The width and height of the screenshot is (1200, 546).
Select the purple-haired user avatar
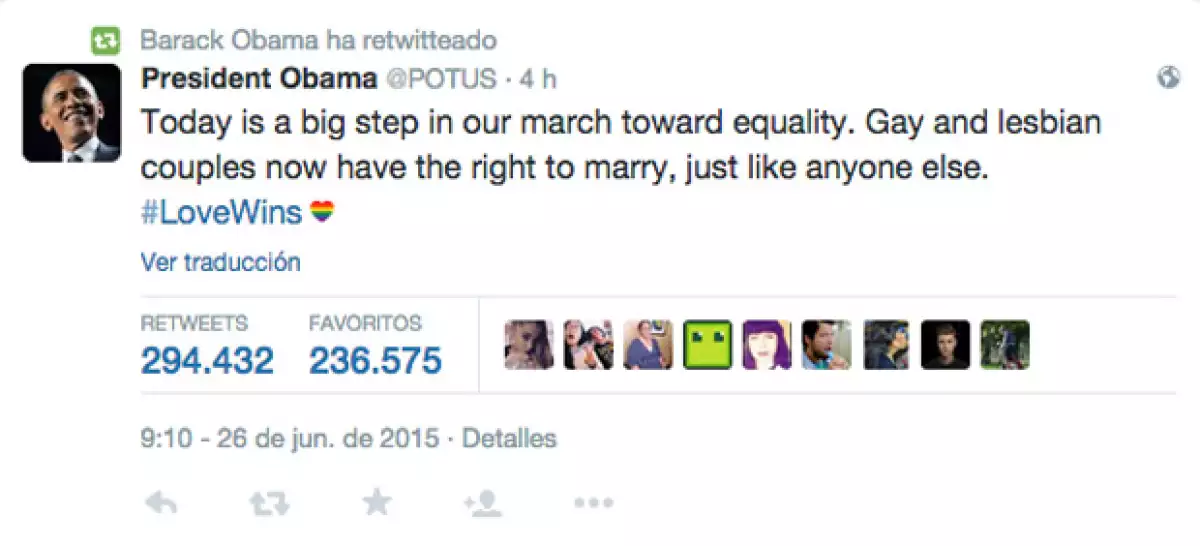click(767, 345)
